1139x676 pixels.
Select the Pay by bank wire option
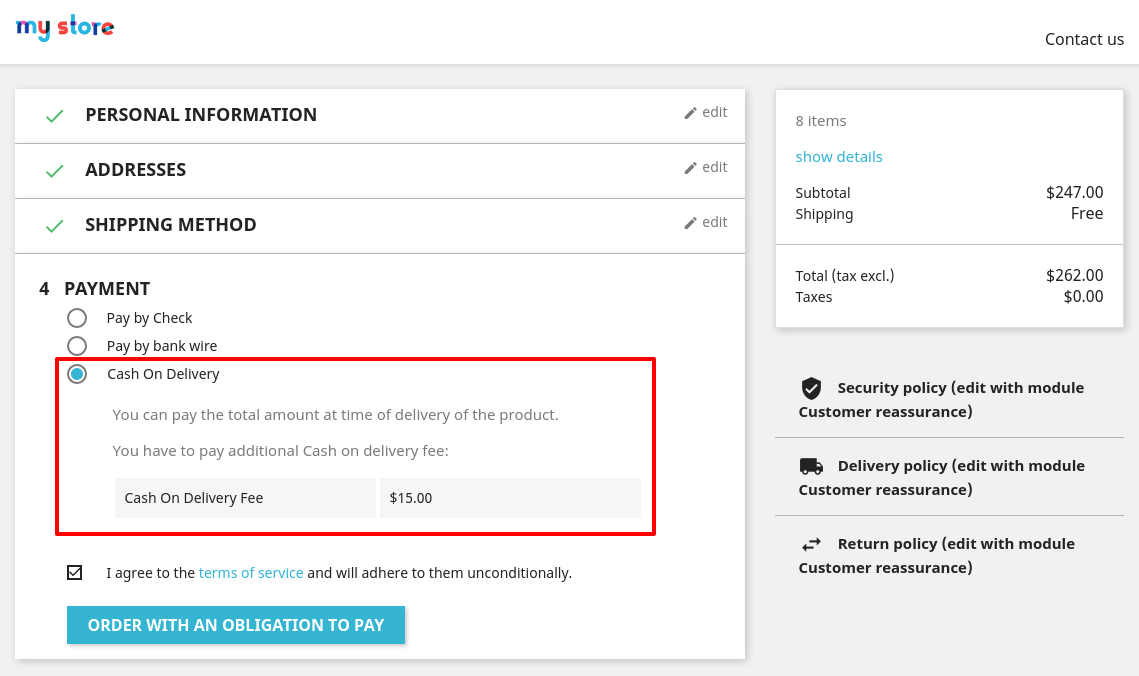(77, 346)
